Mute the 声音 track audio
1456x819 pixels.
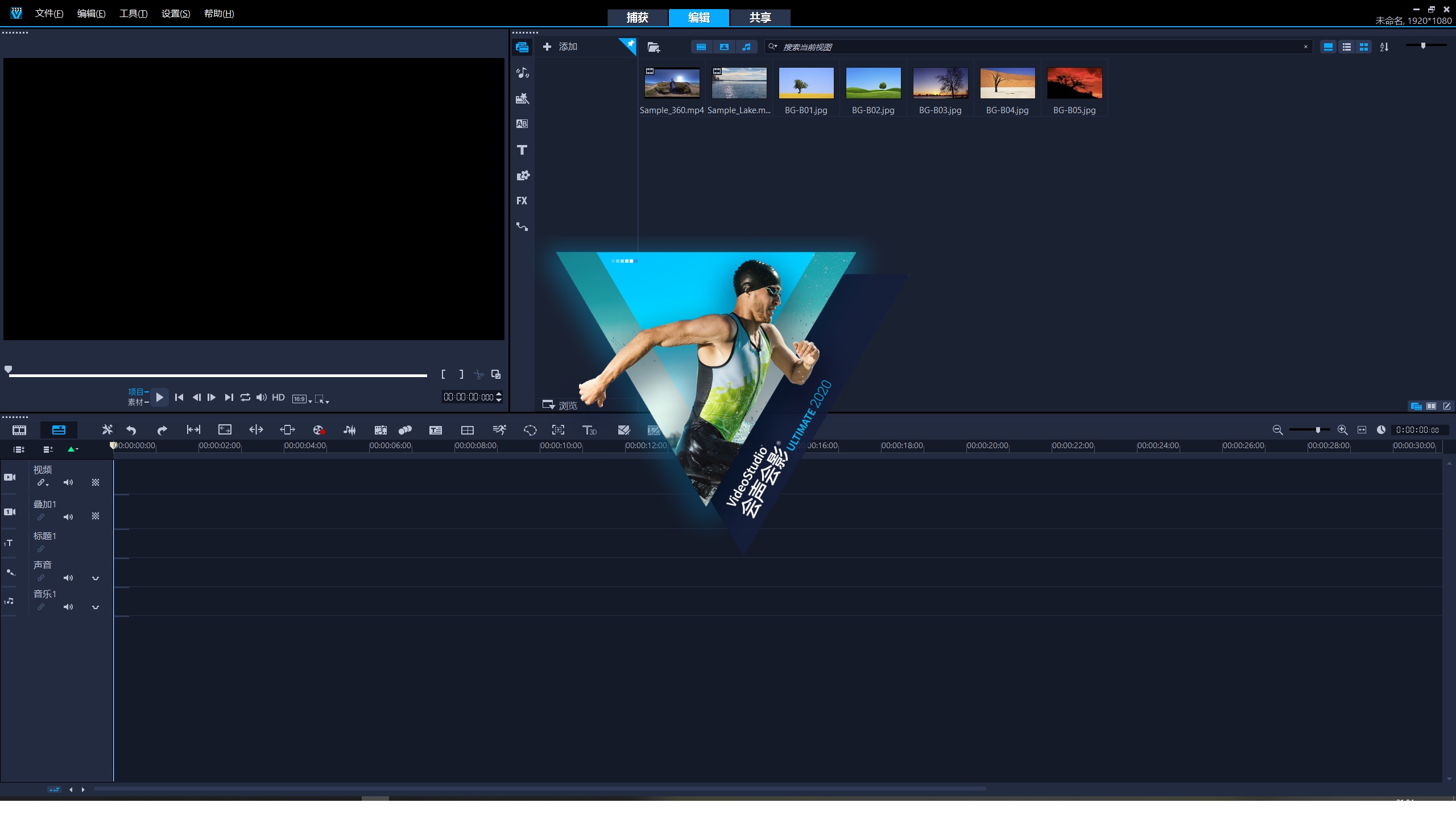tap(68, 578)
